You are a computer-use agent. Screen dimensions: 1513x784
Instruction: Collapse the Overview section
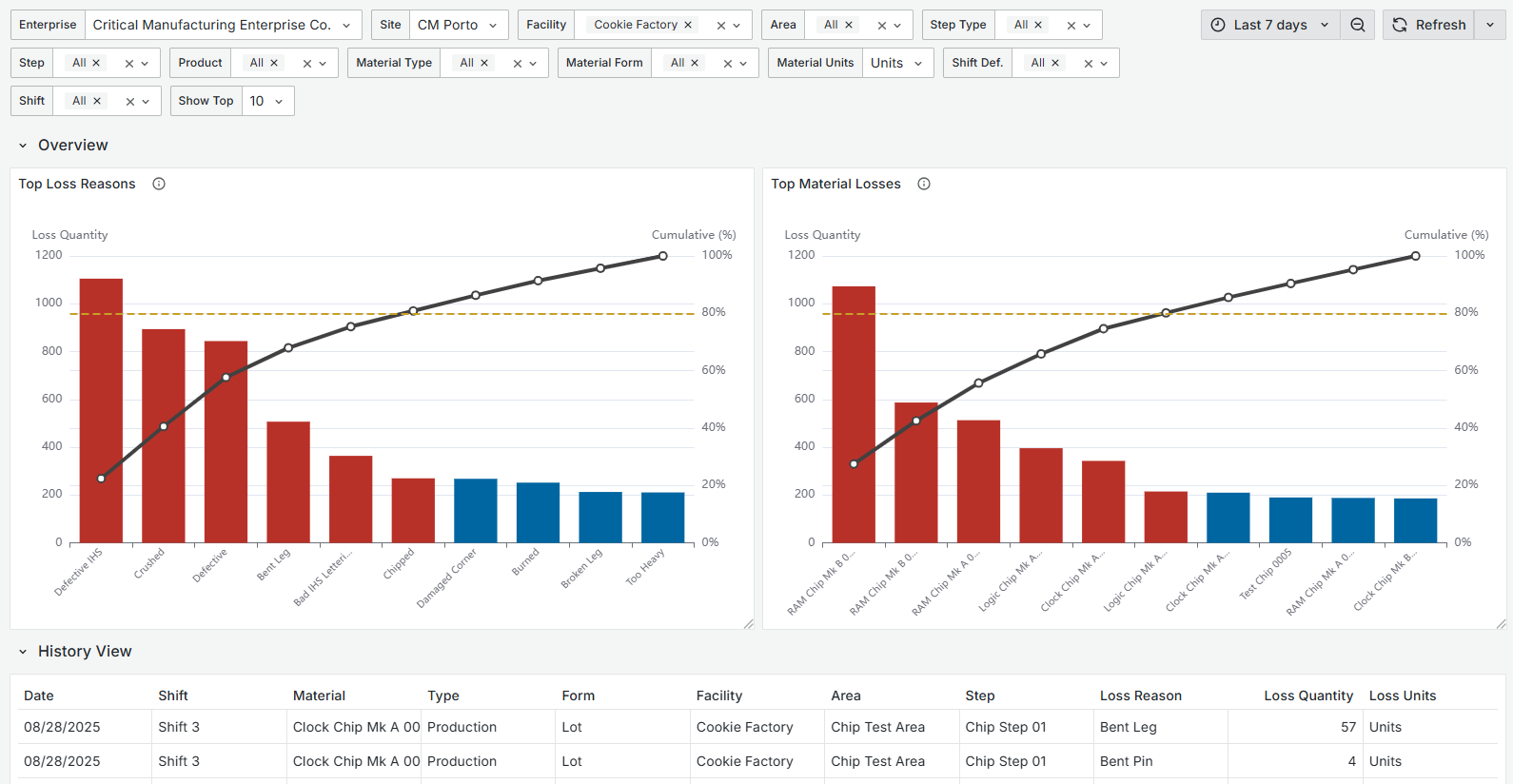[x=23, y=146]
